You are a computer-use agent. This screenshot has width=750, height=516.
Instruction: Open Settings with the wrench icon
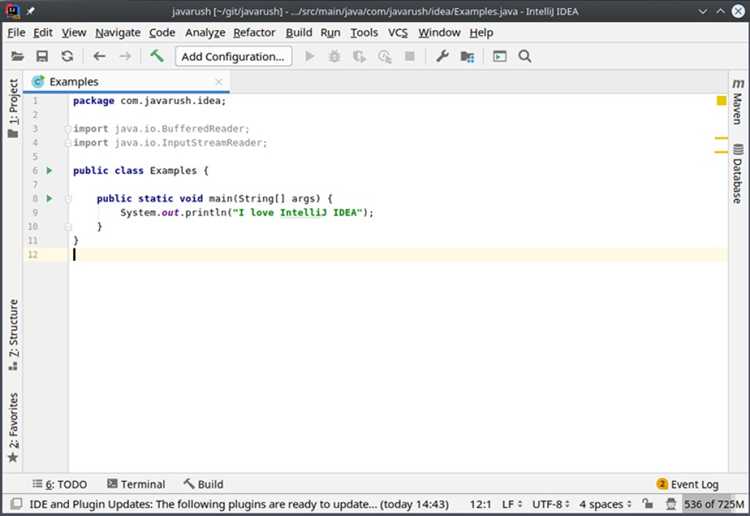[442, 56]
